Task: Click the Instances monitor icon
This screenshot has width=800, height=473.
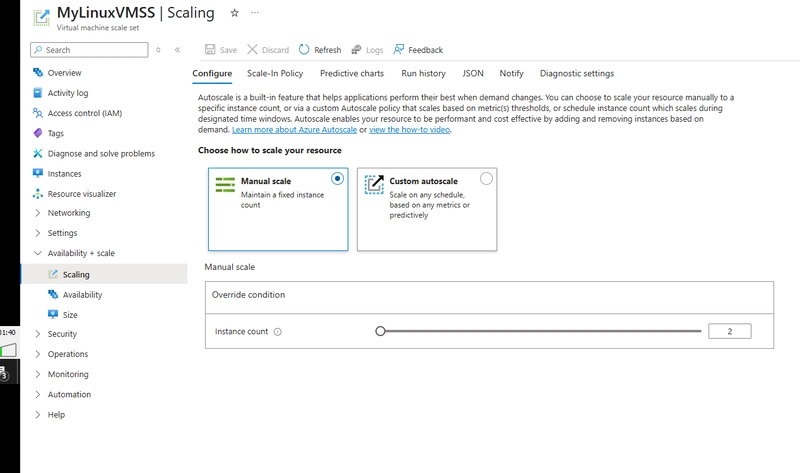Action: pos(38,173)
